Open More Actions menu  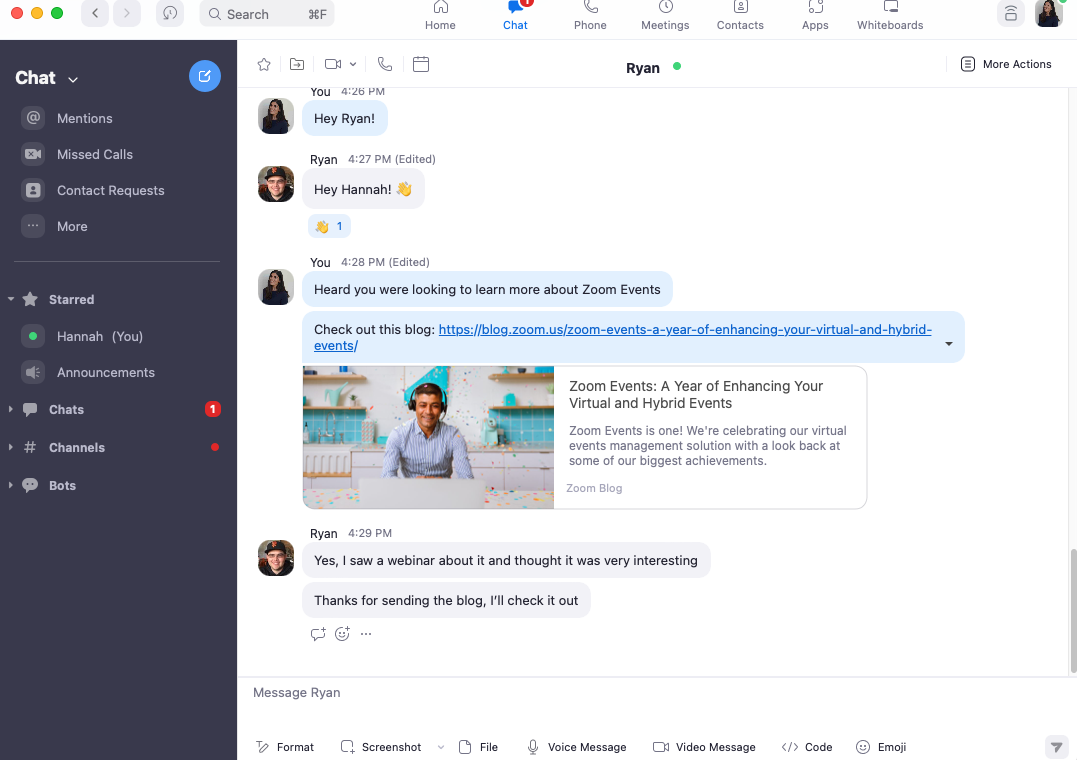coord(1006,64)
